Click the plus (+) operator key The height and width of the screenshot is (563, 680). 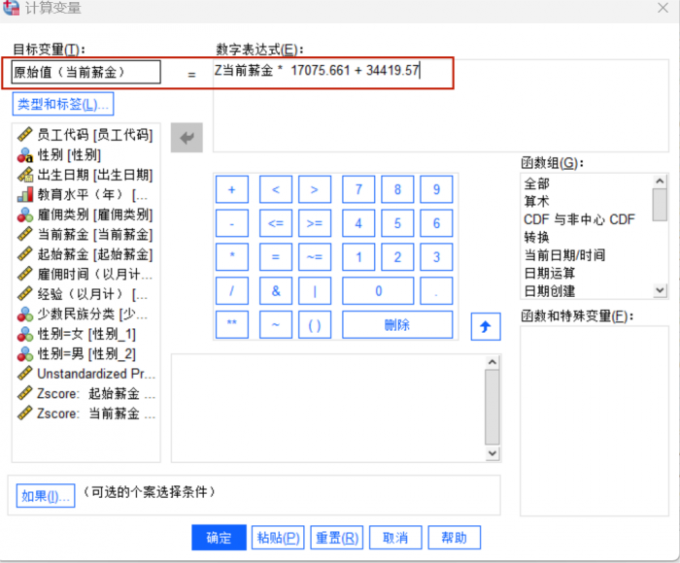[232, 190]
